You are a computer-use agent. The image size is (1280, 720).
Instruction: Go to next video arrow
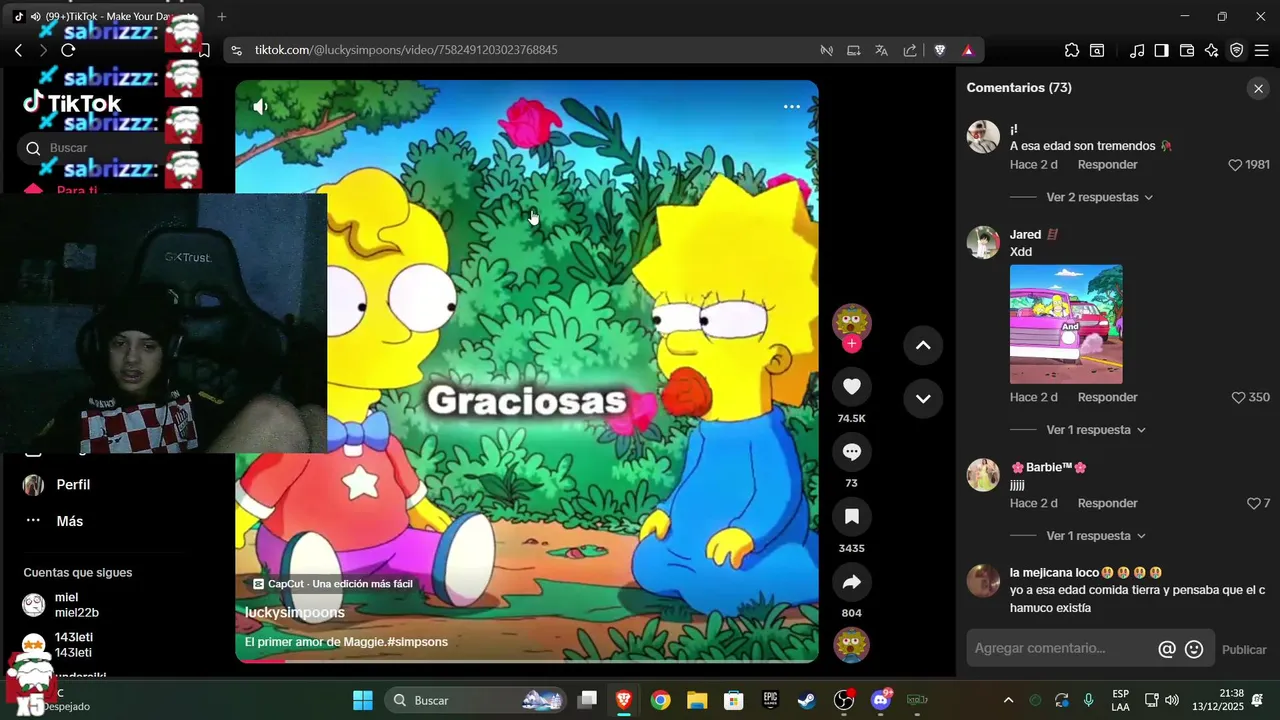click(x=923, y=398)
